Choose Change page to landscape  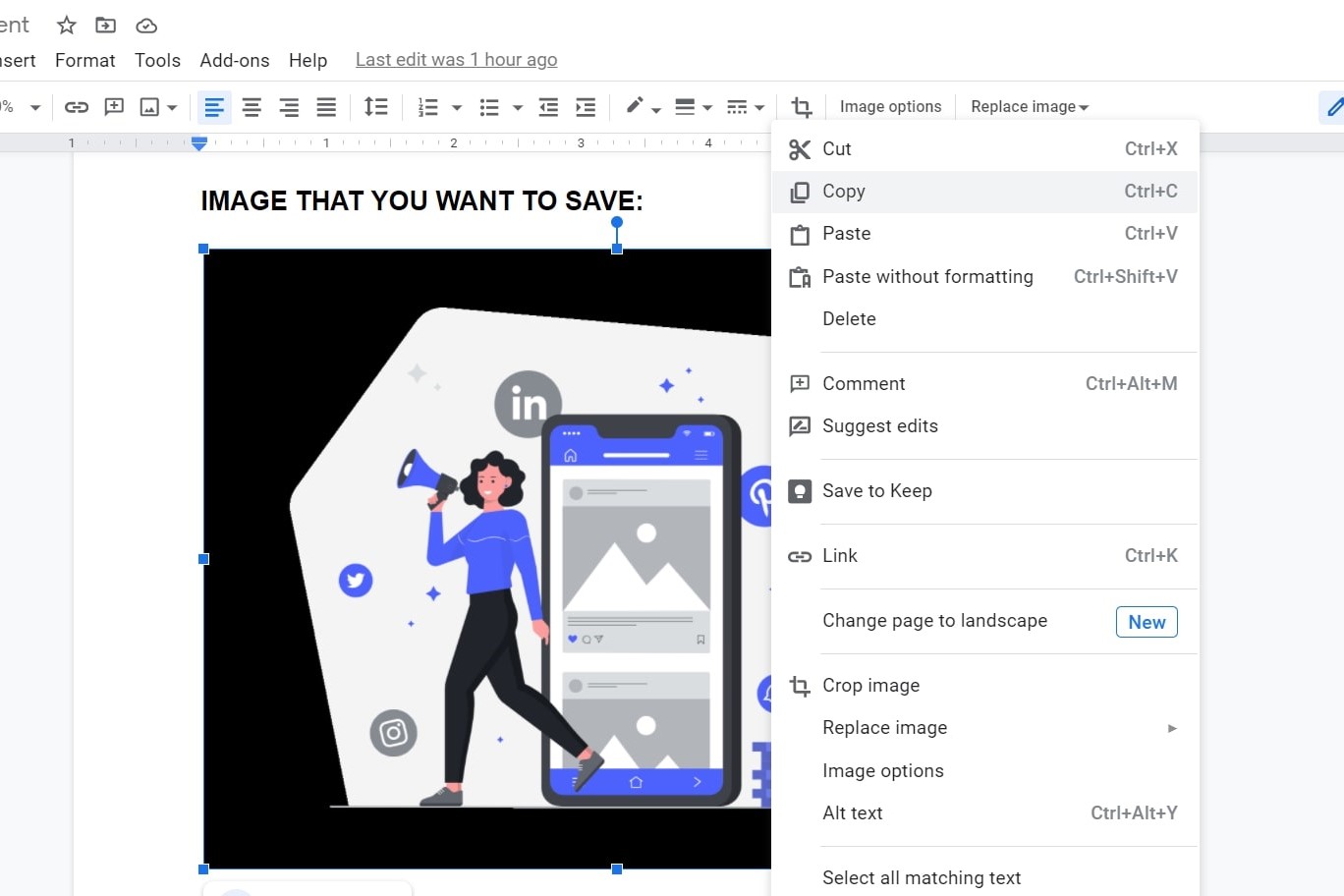coord(984,621)
